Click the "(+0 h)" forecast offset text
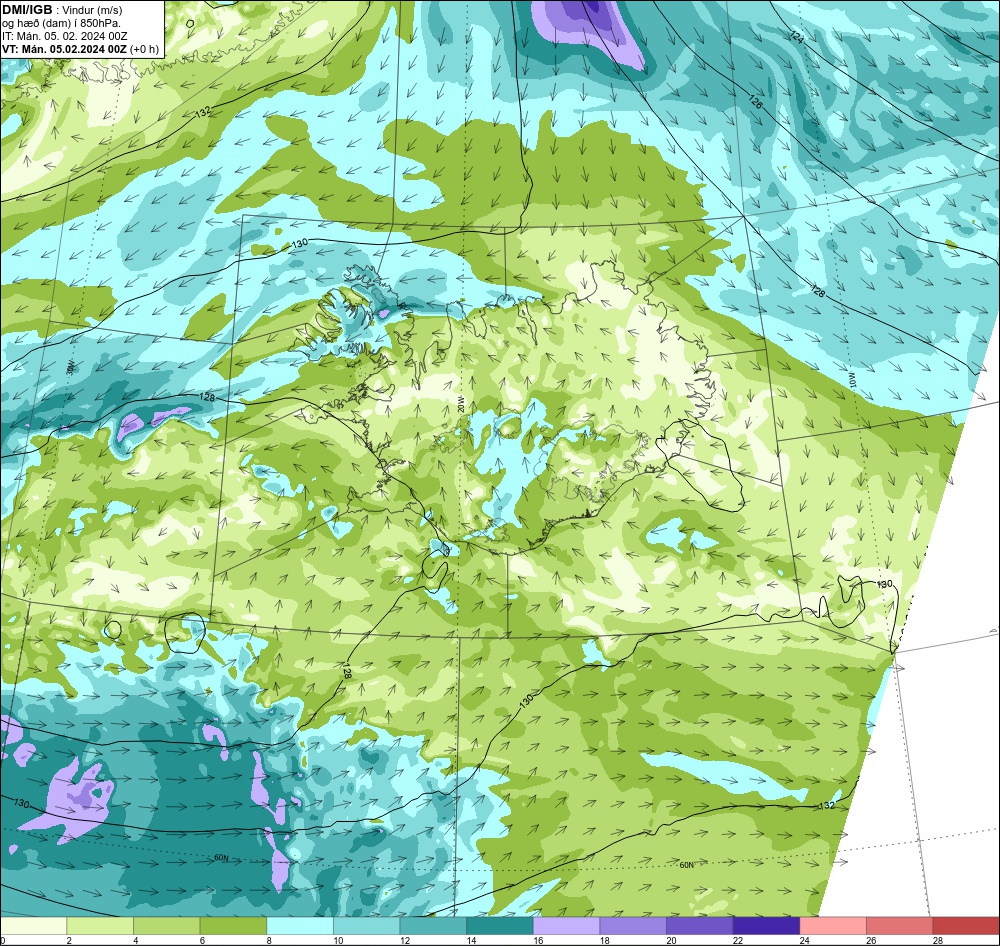 tap(144, 49)
